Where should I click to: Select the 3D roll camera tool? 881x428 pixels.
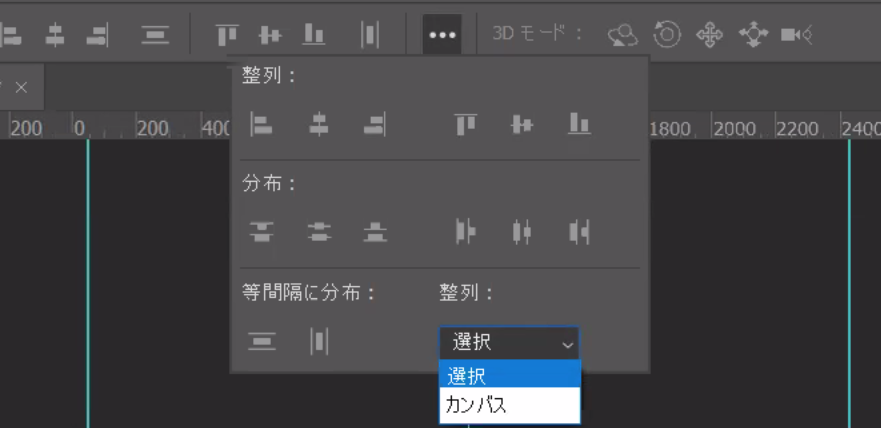click(x=666, y=35)
